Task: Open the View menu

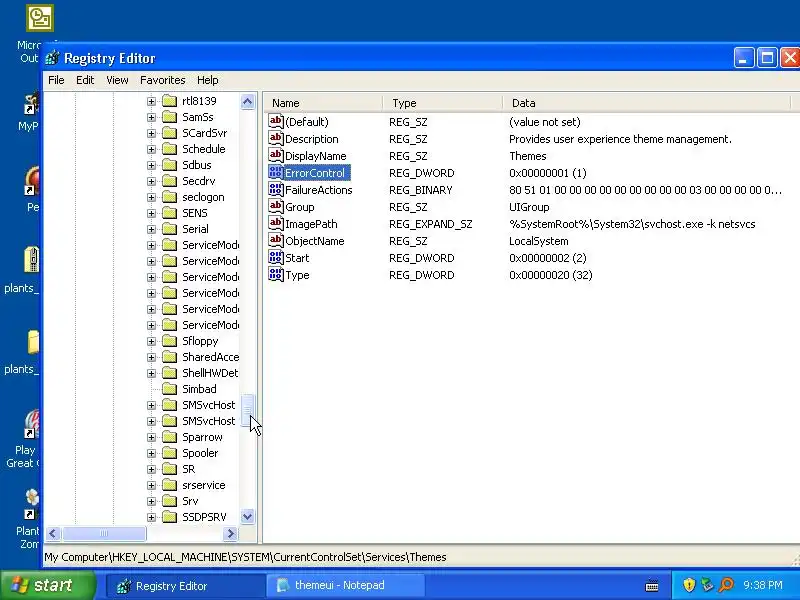Action: coord(117,80)
